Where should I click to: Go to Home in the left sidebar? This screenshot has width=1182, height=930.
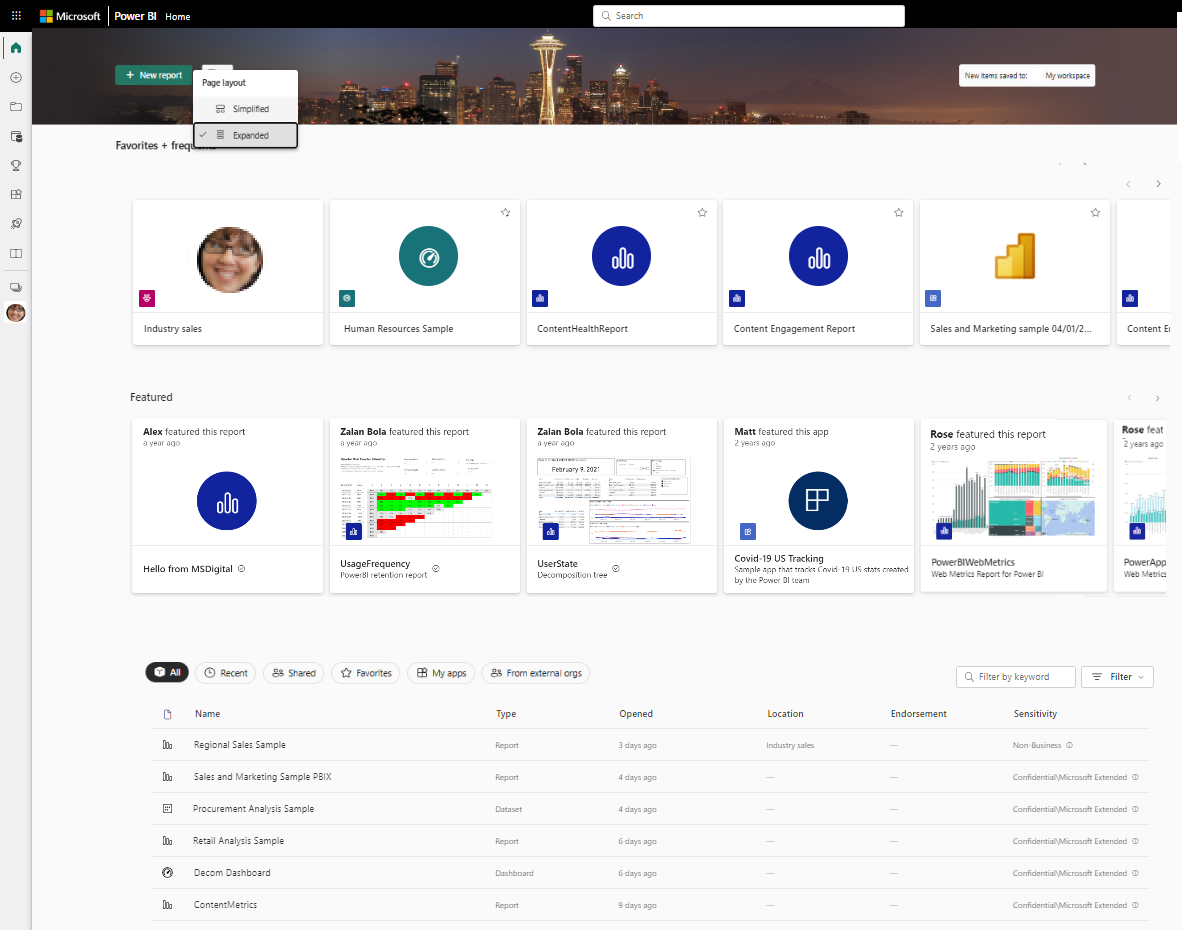[x=16, y=48]
